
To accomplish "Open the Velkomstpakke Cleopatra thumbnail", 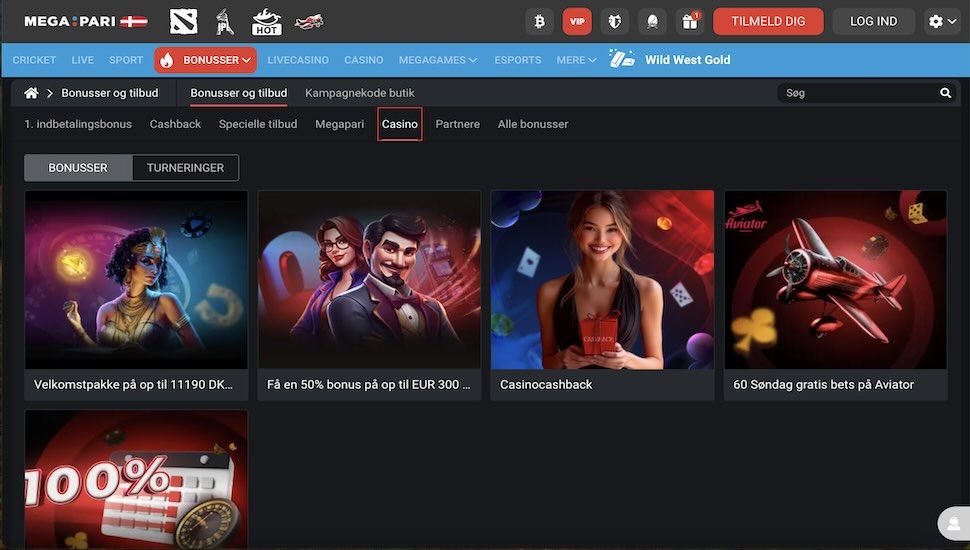I will tap(136, 280).
